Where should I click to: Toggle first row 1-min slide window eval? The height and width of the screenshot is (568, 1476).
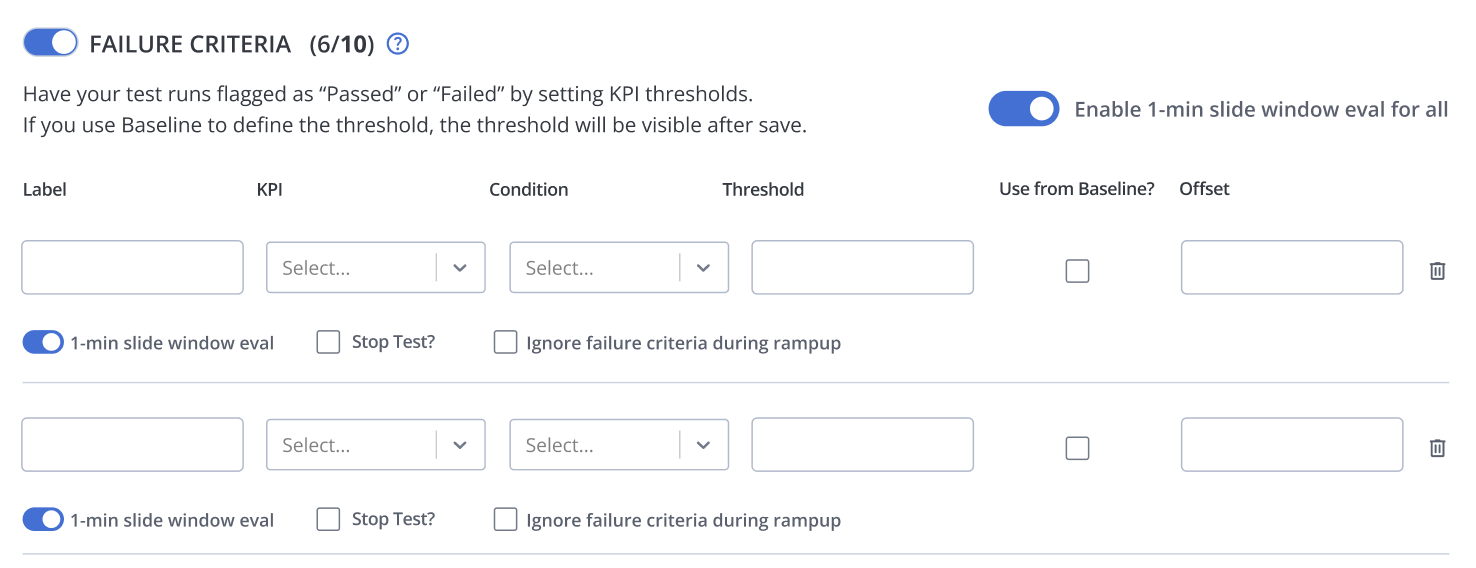[x=43, y=342]
